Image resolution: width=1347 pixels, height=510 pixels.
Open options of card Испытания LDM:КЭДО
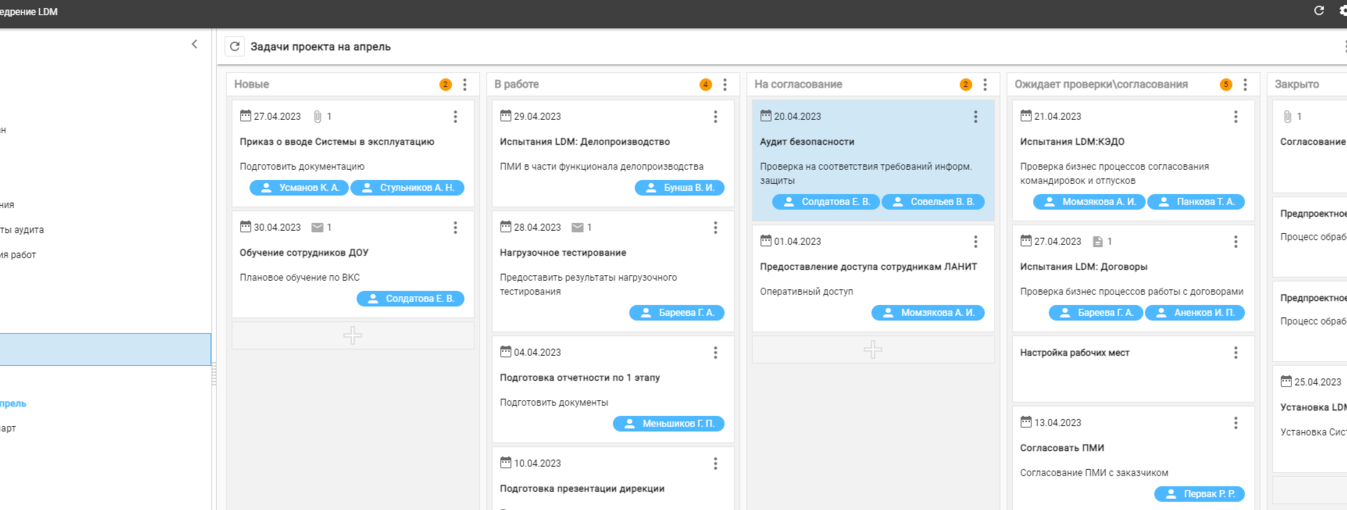click(1235, 117)
